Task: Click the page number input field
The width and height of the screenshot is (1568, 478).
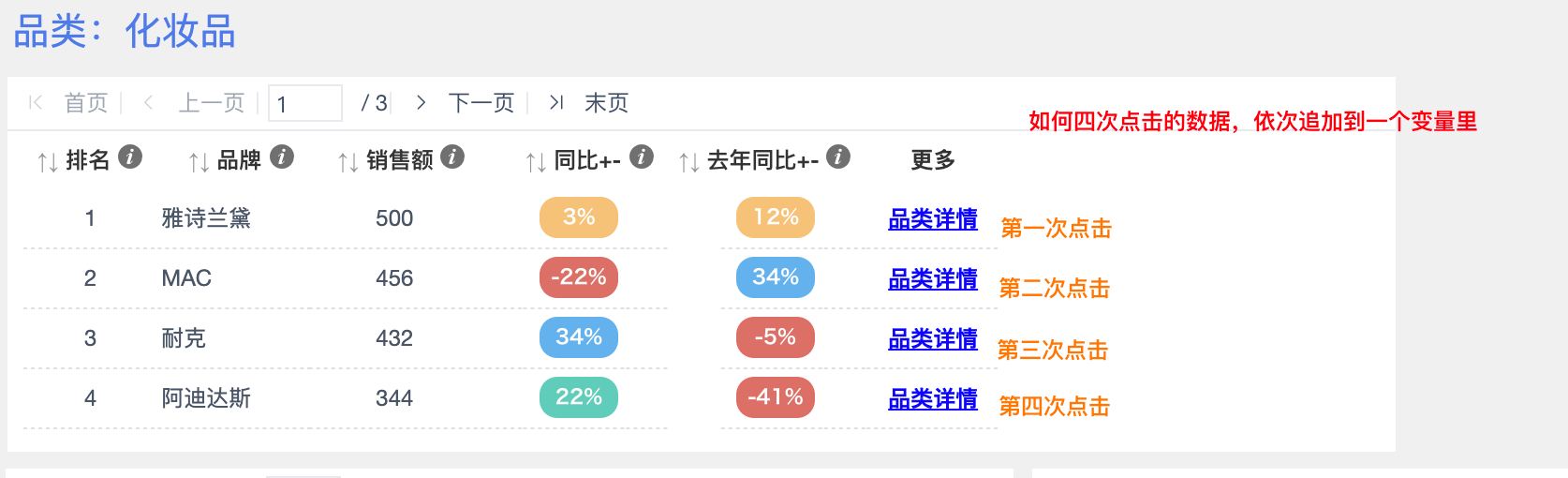Action: coord(305,103)
